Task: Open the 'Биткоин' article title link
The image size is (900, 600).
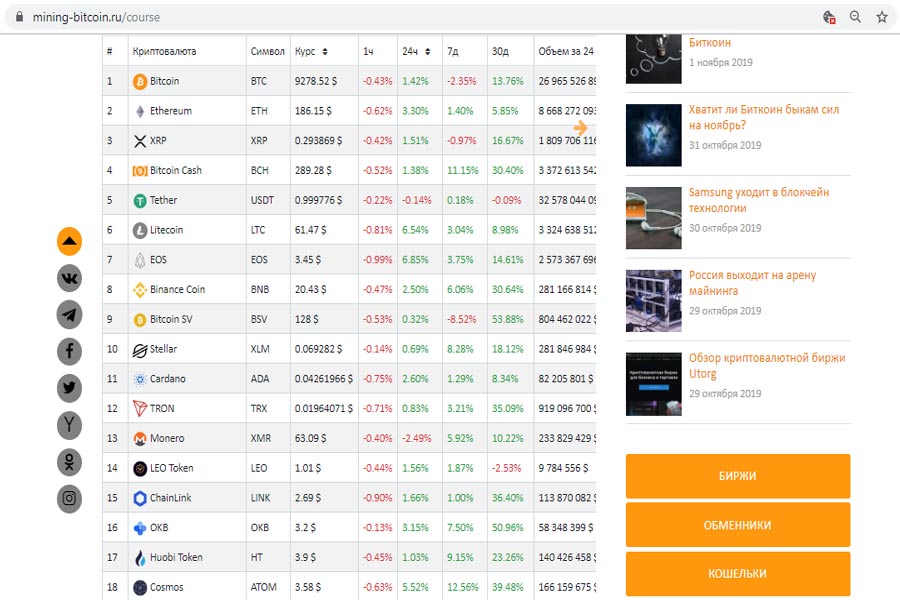Action: (709, 42)
